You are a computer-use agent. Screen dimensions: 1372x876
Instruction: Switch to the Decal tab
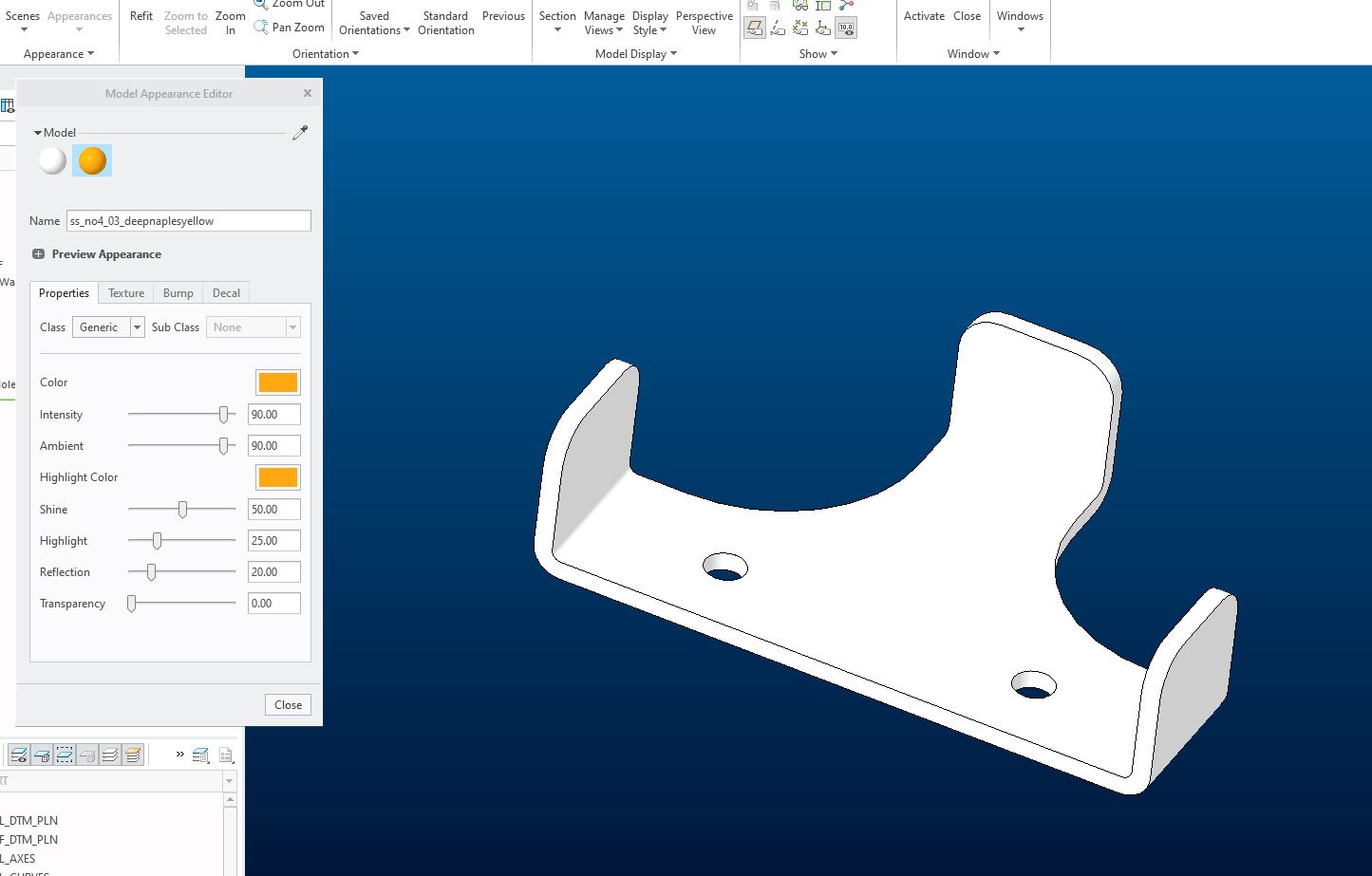pyautogui.click(x=225, y=292)
